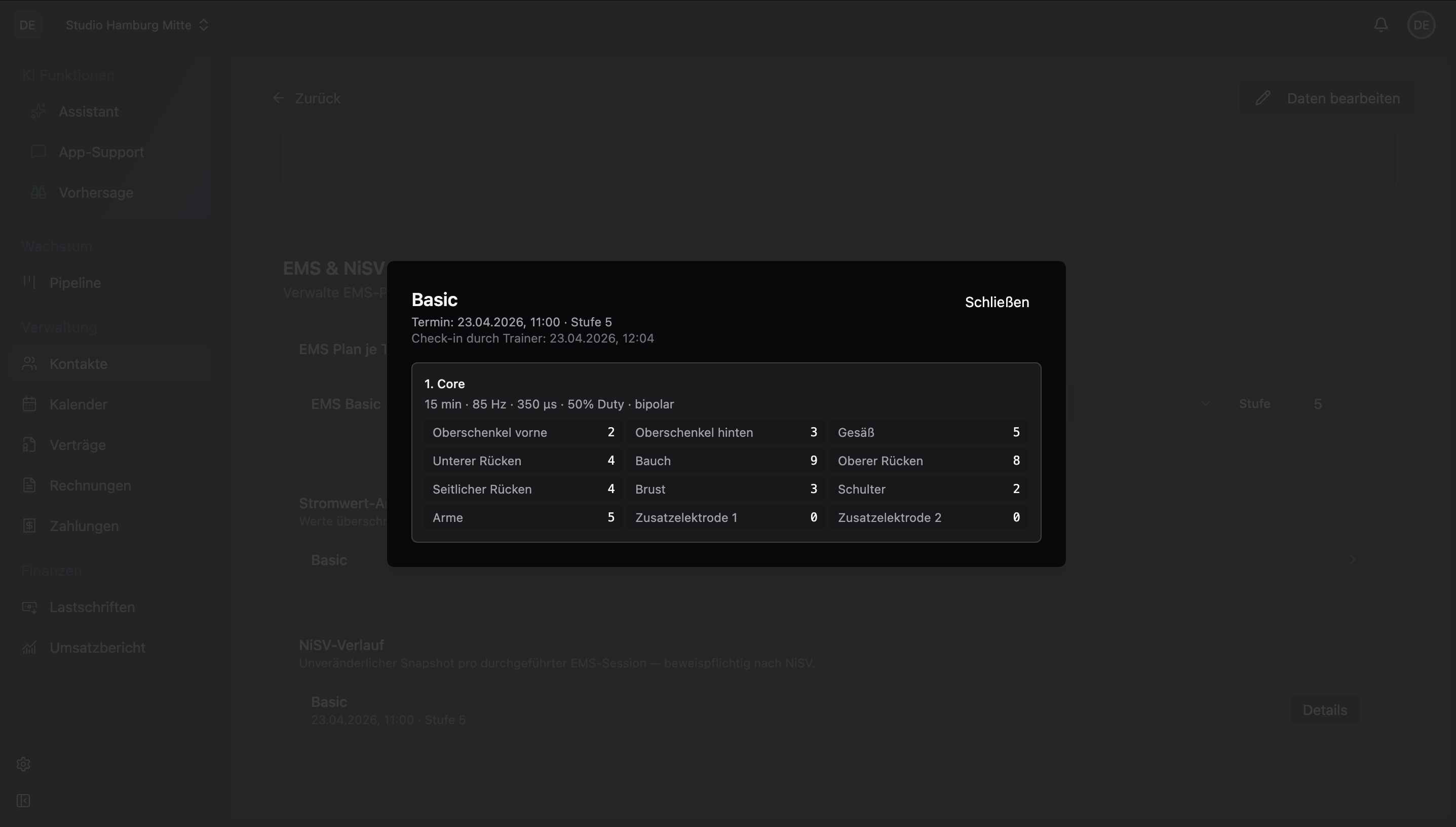The image size is (1456, 827).
Task: Click the Oberer Rücken value 8
Action: coord(1016,461)
